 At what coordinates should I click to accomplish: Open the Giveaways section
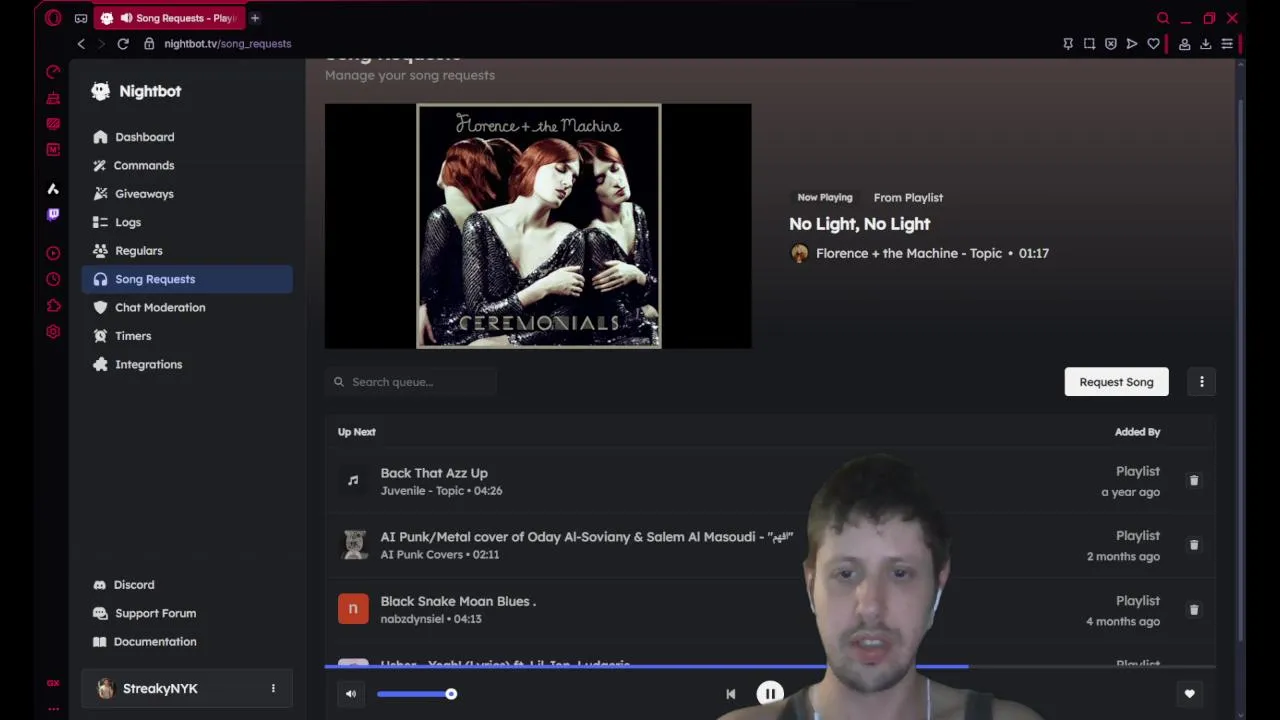(187, 194)
